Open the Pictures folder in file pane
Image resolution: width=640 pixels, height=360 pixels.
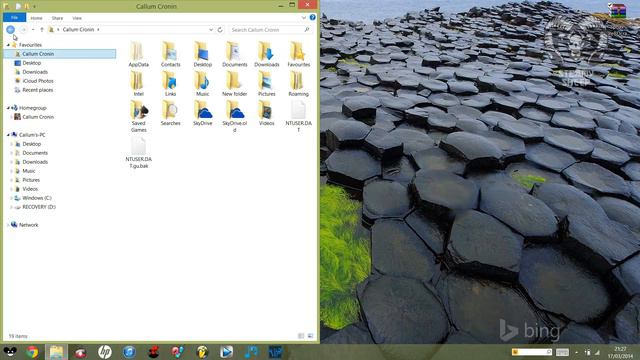point(267,83)
